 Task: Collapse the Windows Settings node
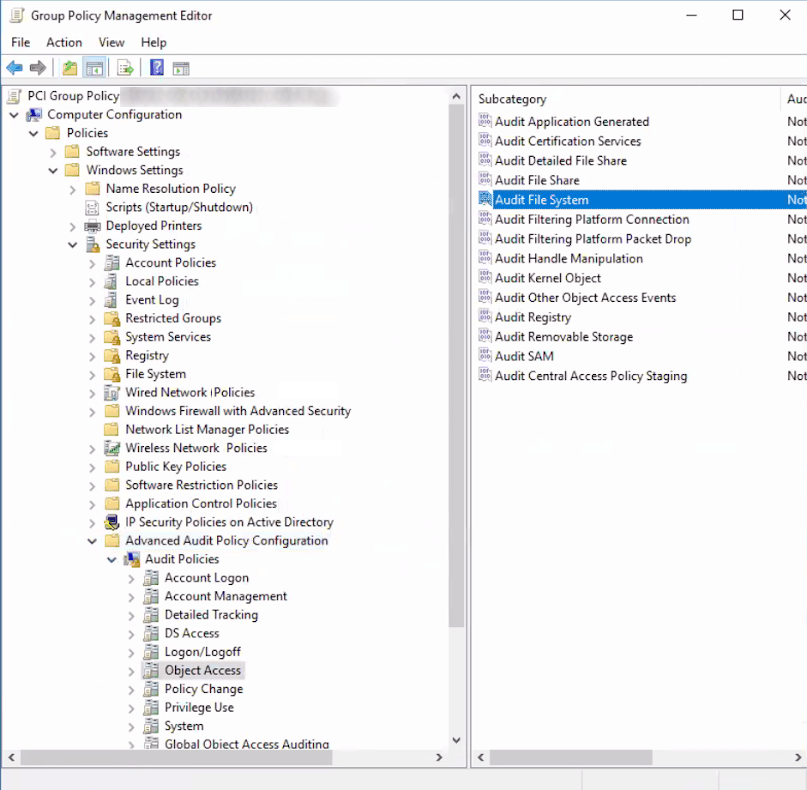(x=53, y=170)
